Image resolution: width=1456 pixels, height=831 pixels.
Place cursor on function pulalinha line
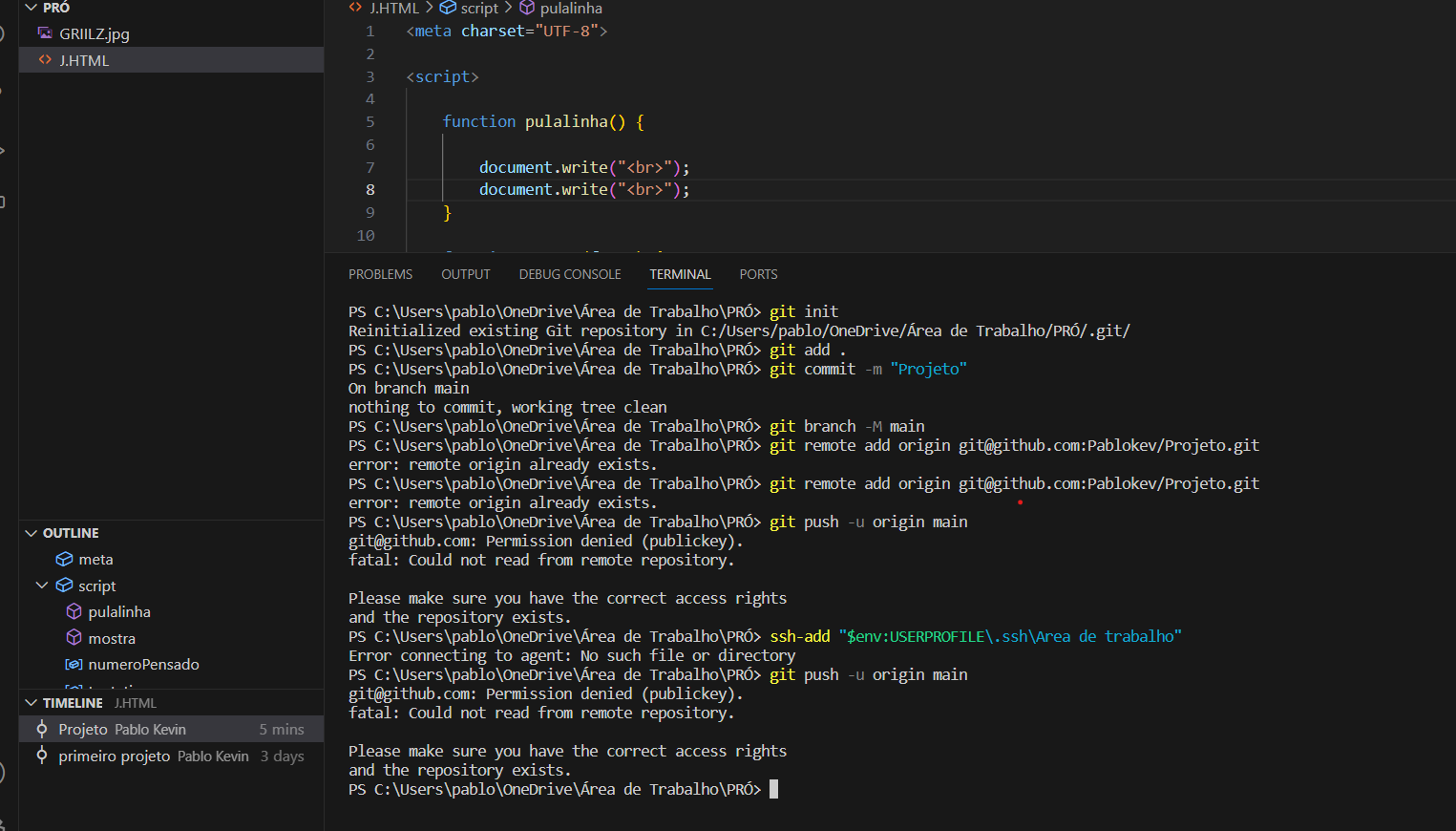(543, 122)
